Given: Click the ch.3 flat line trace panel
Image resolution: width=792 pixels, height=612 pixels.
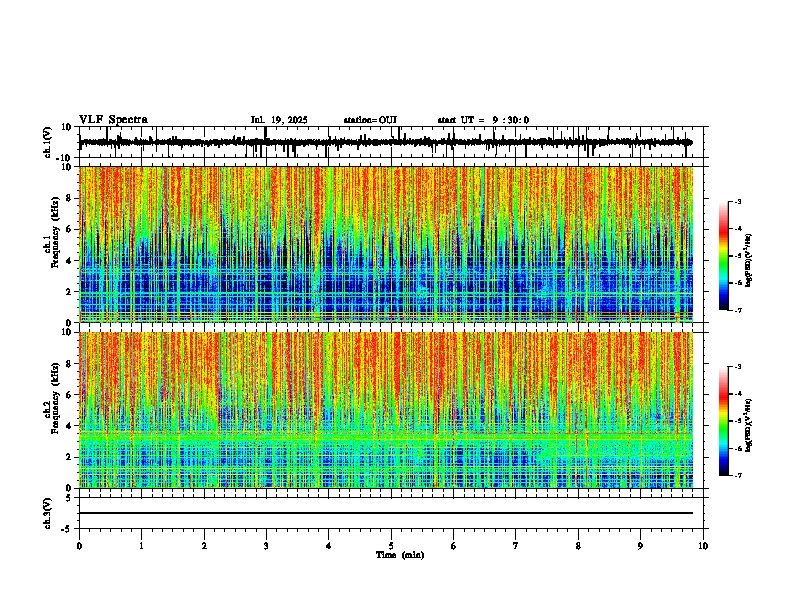Looking at the screenshot, I should pyautogui.click(x=393, y=513).
